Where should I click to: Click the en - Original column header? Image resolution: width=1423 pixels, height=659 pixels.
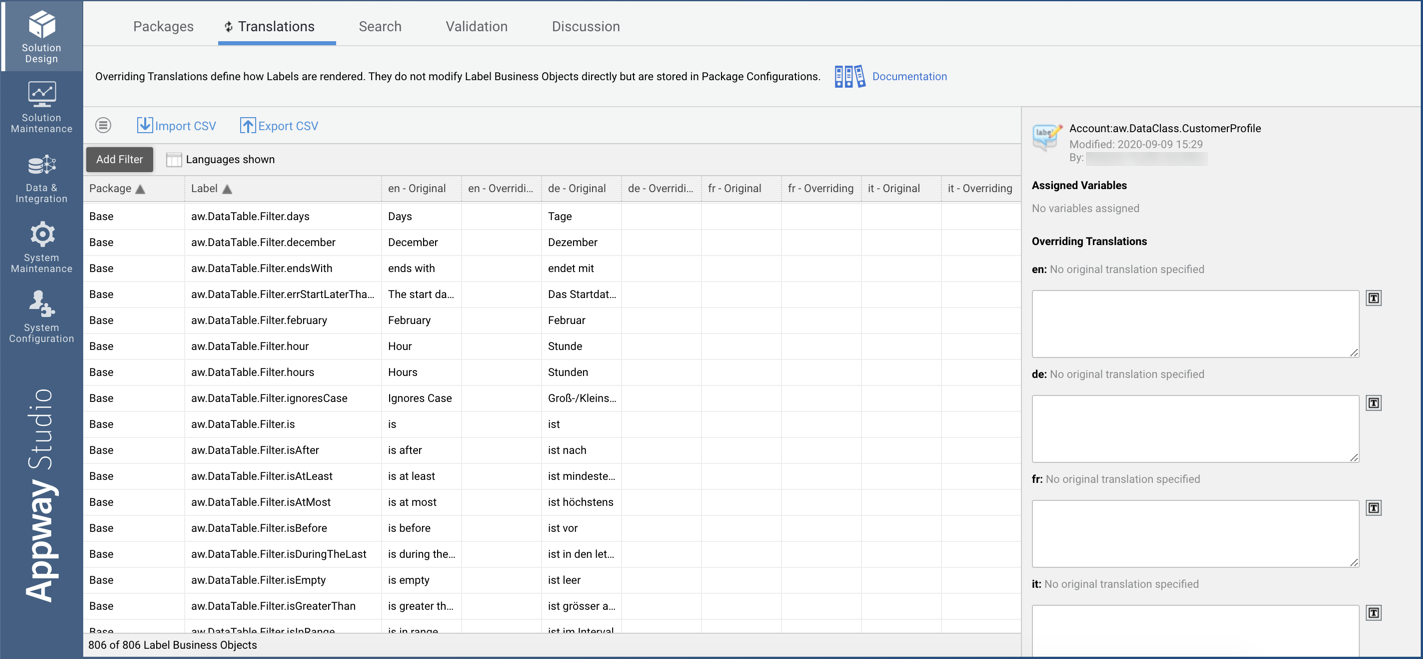pos(421,189)
